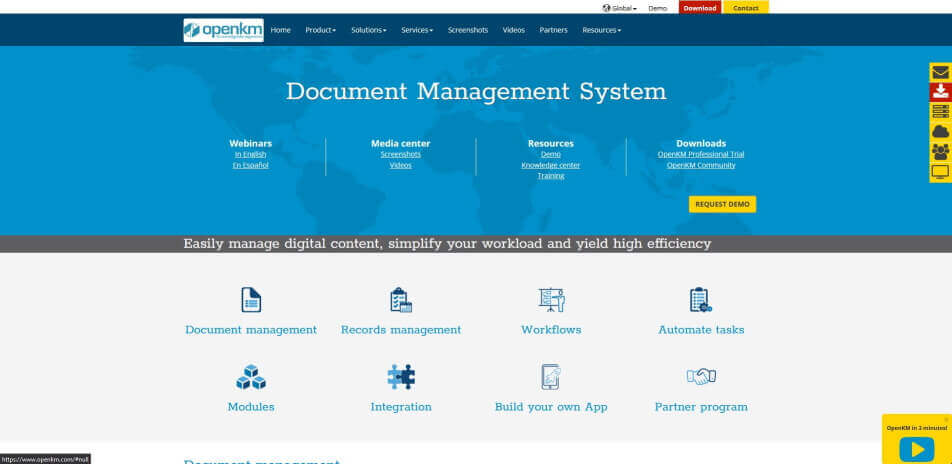Click the Records management clipboard icon

coord(401,299)
